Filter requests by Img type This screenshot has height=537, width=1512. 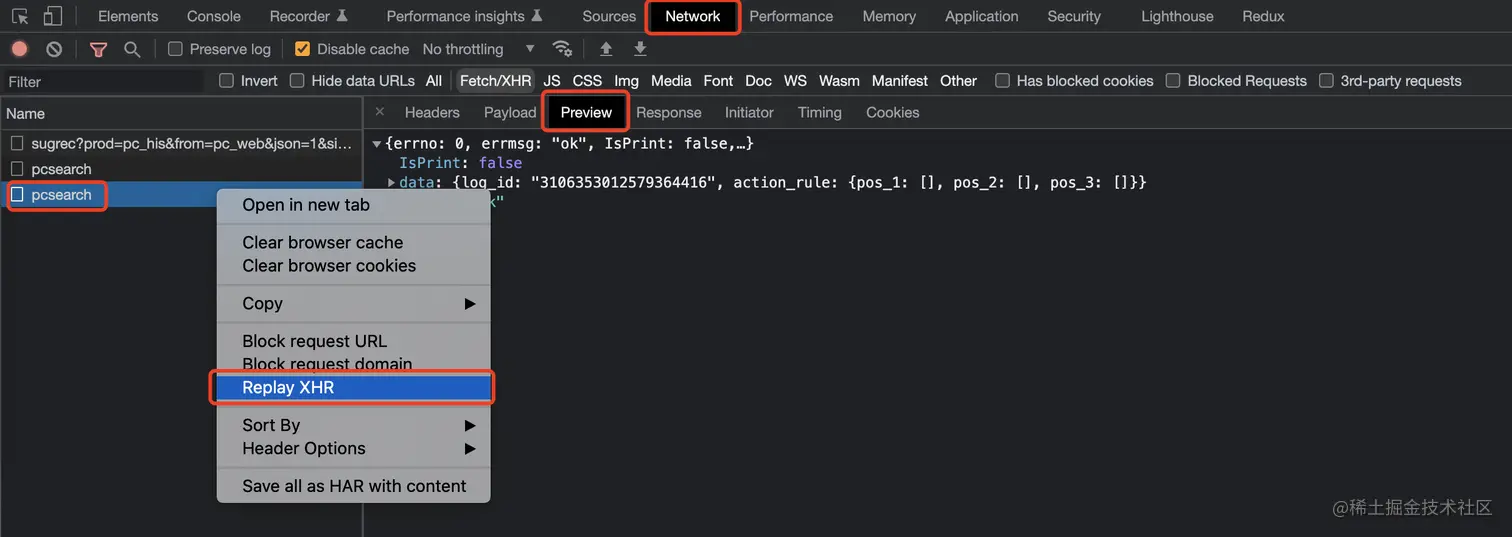pos(626,81)
